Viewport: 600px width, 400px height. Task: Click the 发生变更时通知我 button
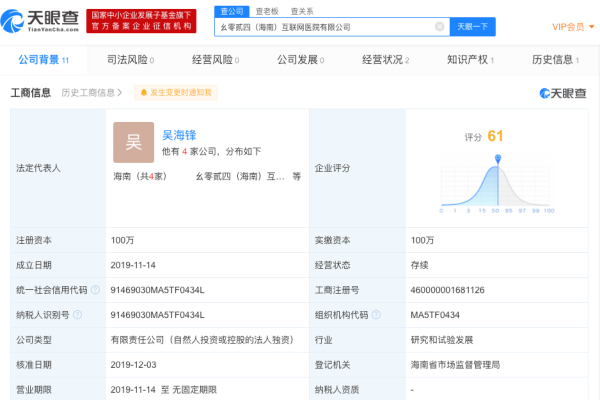click(176, 93)
